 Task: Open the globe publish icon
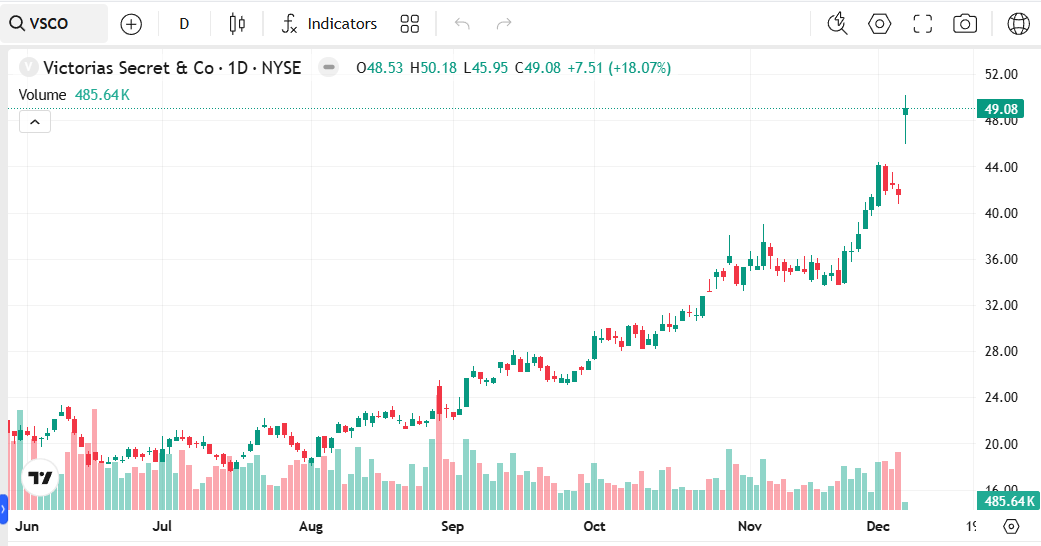[1018, 25]
